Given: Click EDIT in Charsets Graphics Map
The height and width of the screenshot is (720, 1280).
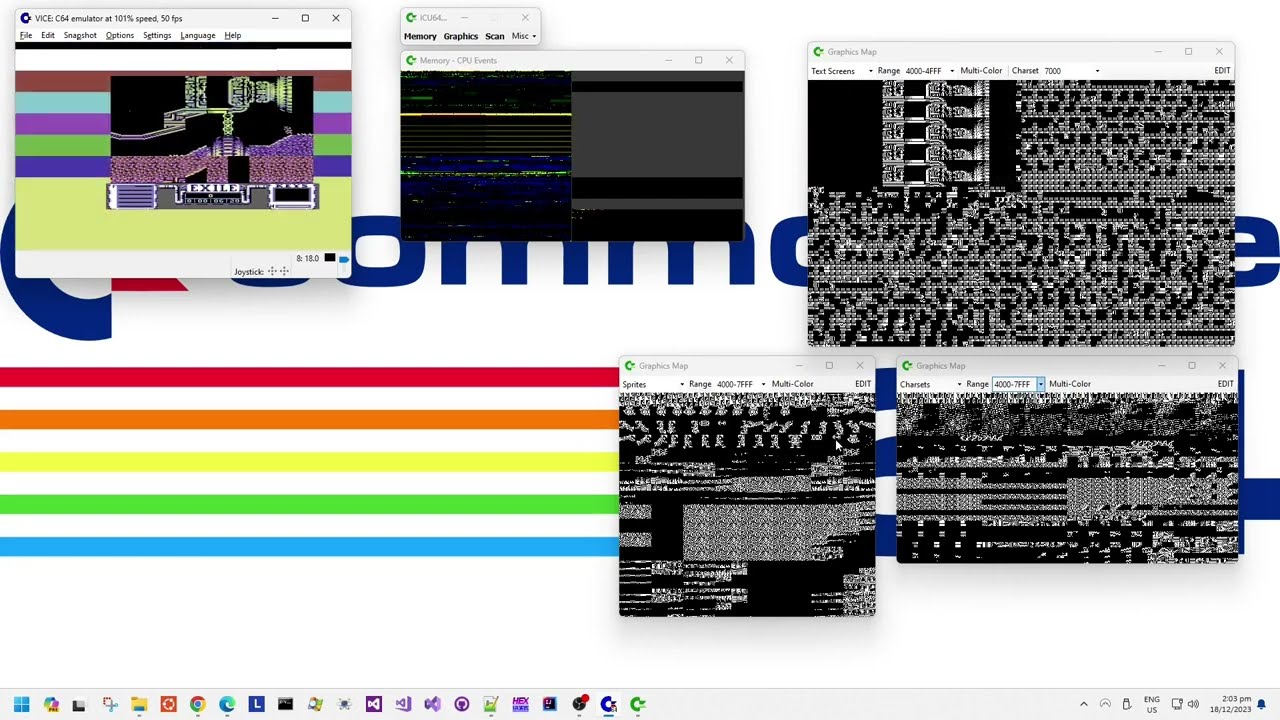Looking at the screenshot, I should pyautogui.click(x=1225, y=384).
